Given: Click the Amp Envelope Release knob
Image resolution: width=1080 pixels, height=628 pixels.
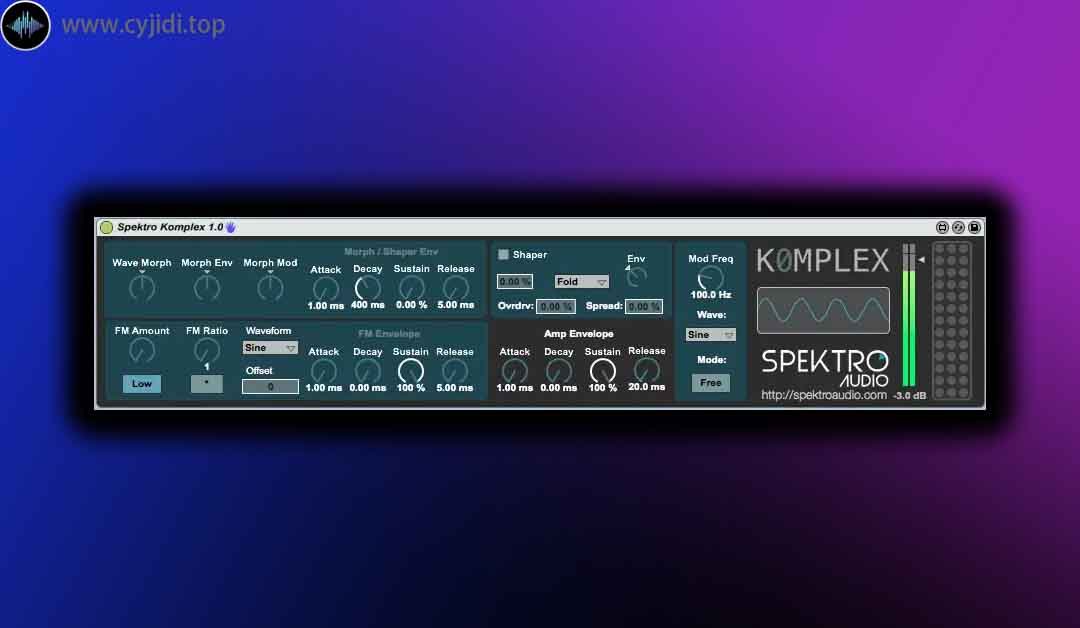Looking at the screenshot, I should (647, 370).
